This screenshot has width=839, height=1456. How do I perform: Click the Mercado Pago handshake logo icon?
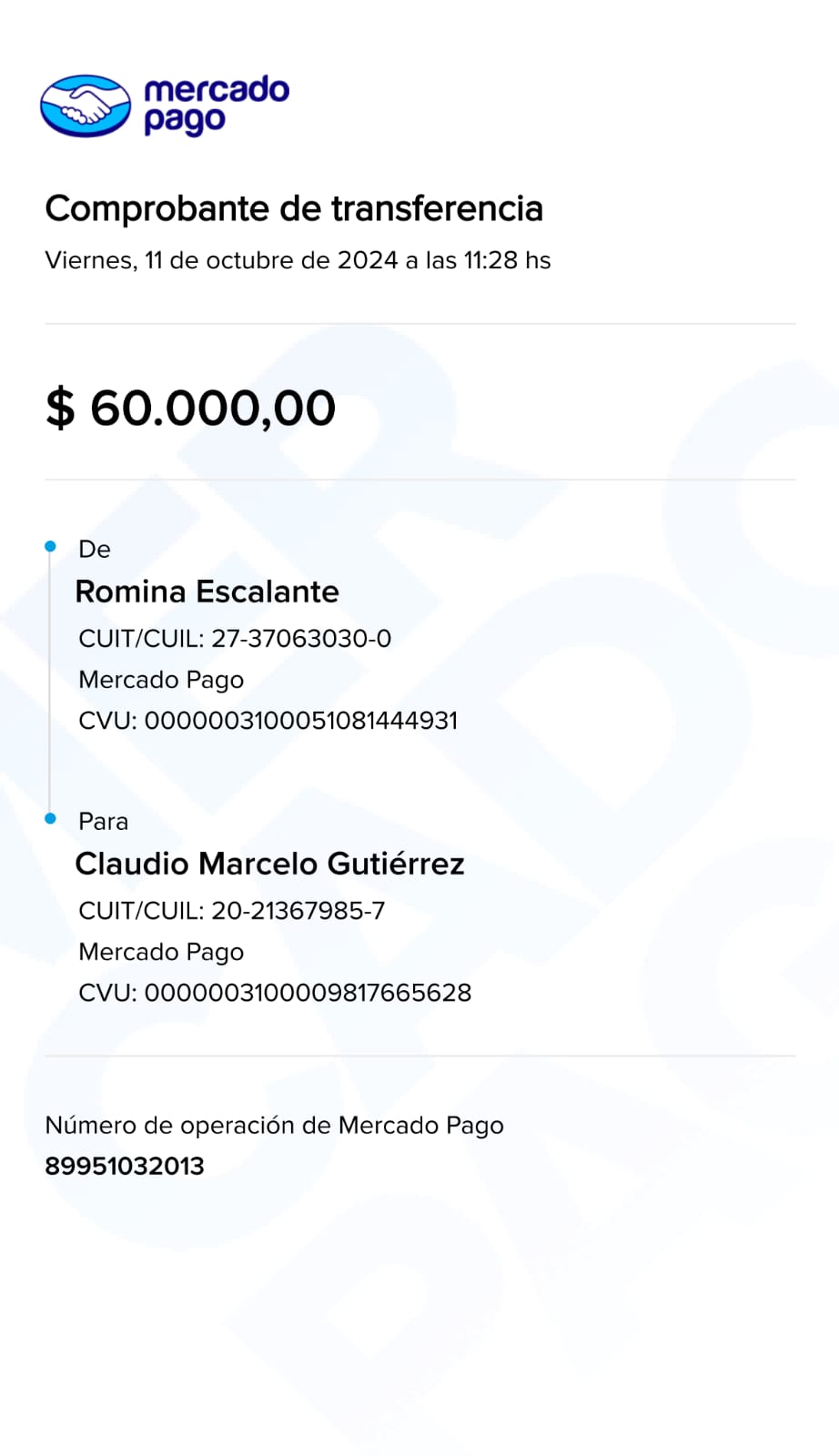point(86,106)
